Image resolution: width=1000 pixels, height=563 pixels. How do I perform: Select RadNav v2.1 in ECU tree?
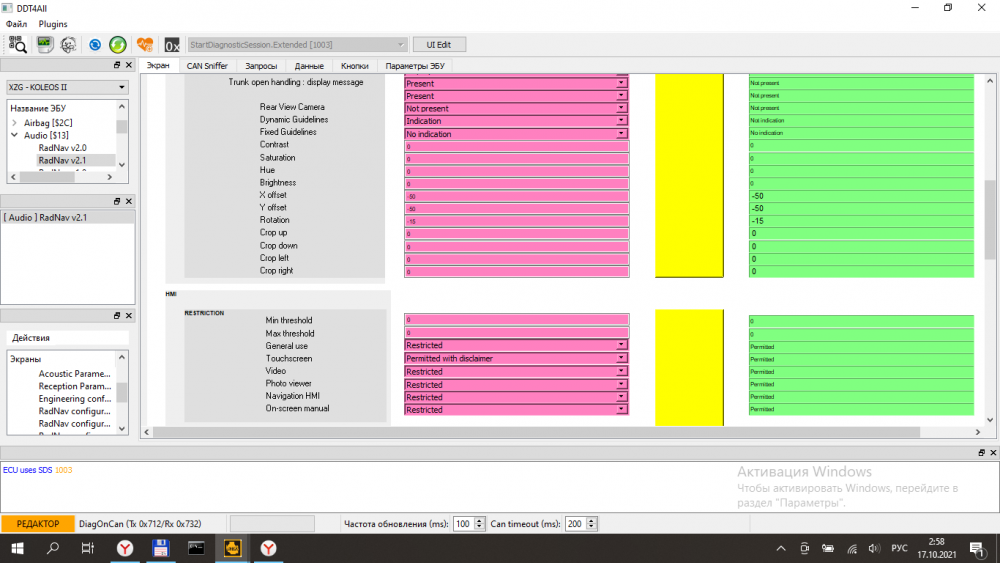coord(62,160)
